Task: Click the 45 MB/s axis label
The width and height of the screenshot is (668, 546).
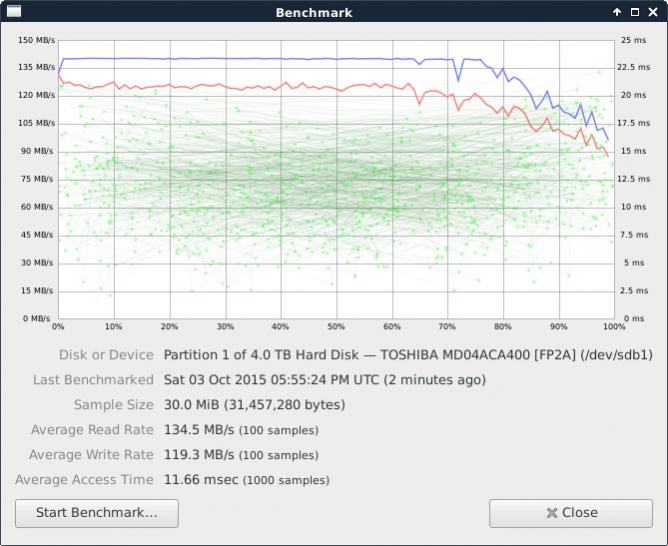Action: tap(37, 235)
